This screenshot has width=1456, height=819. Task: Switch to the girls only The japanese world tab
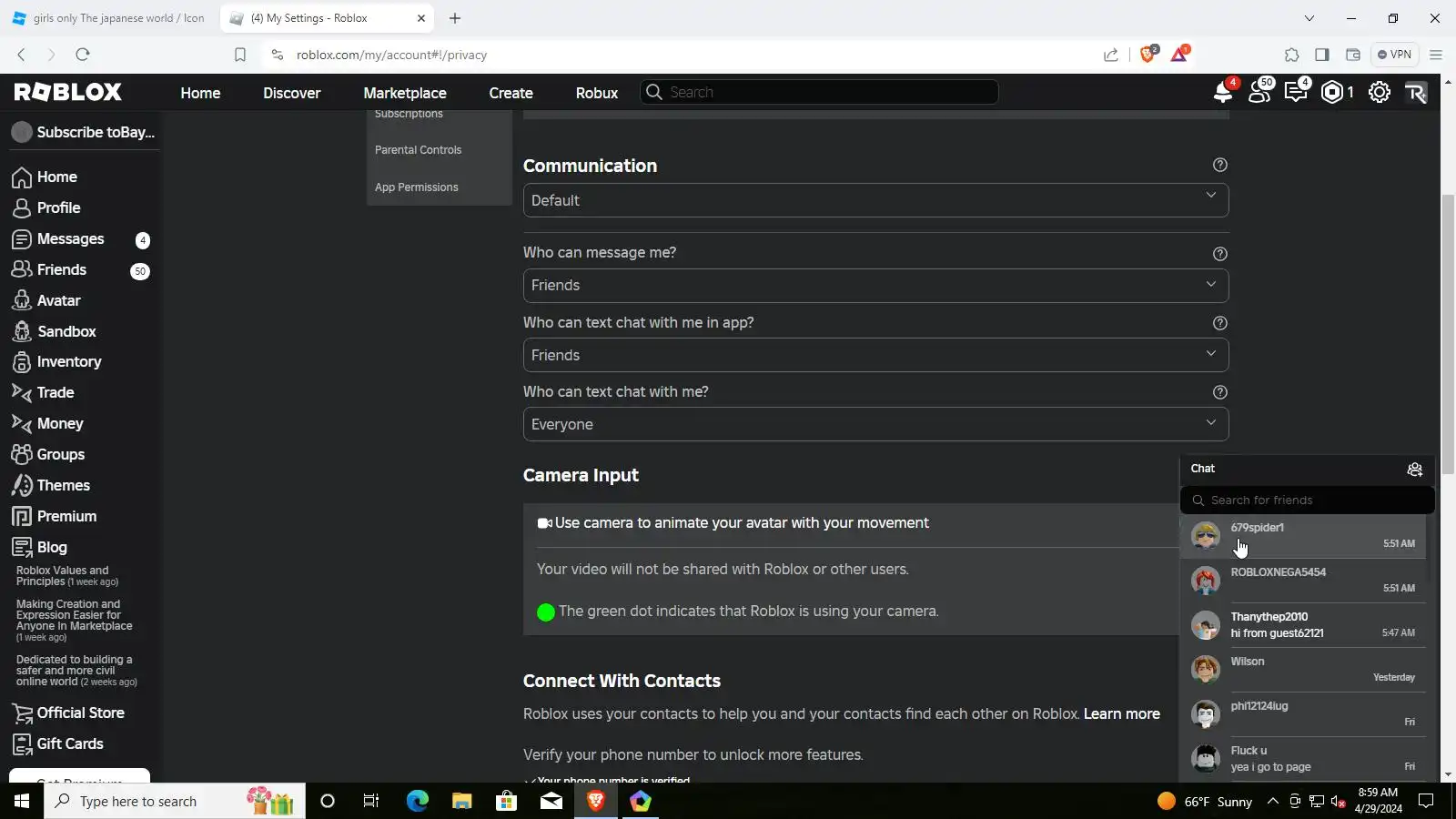click(109, 18)
